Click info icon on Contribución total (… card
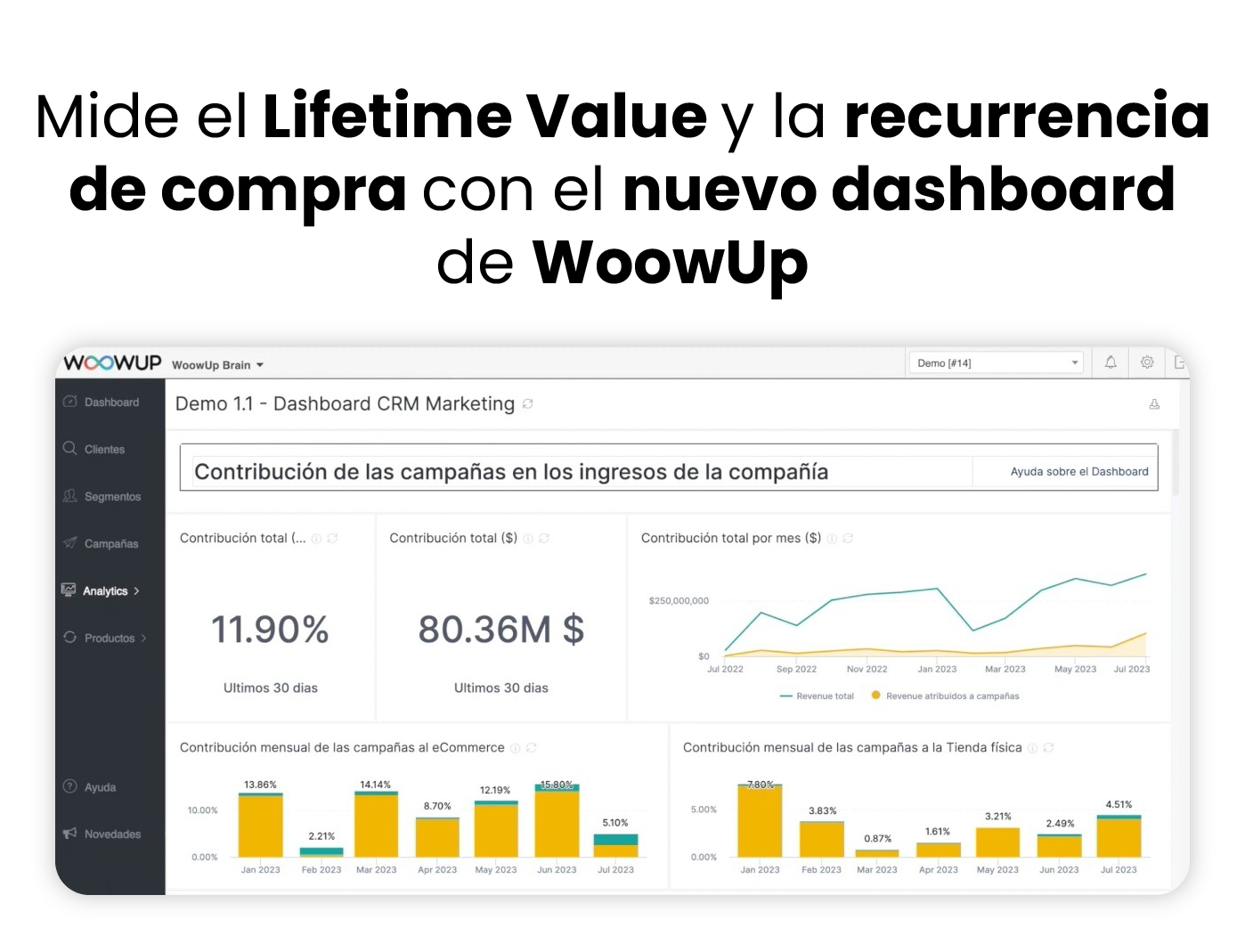 tap(316, 539)
